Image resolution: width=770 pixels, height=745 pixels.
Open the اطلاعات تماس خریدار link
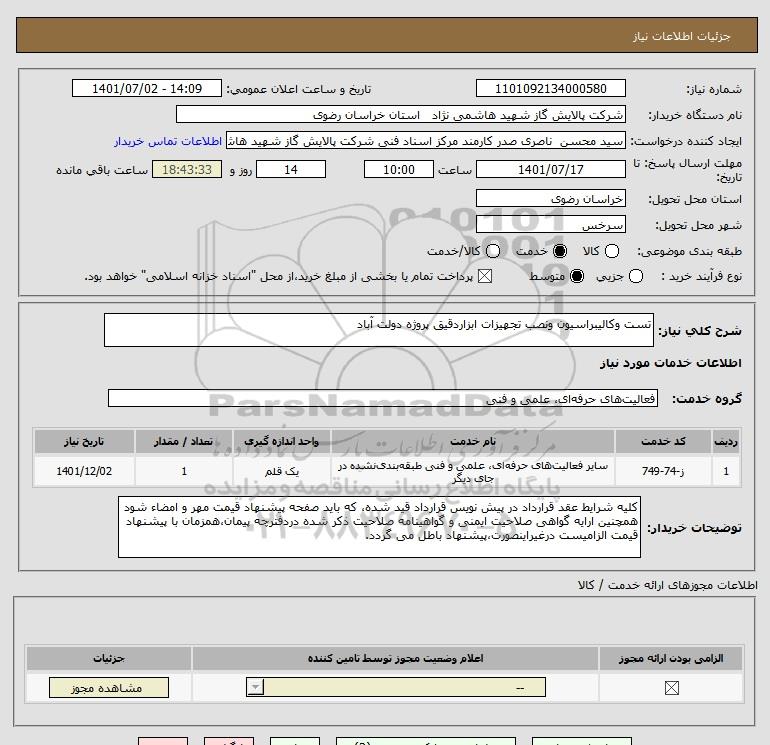(168, 141)
